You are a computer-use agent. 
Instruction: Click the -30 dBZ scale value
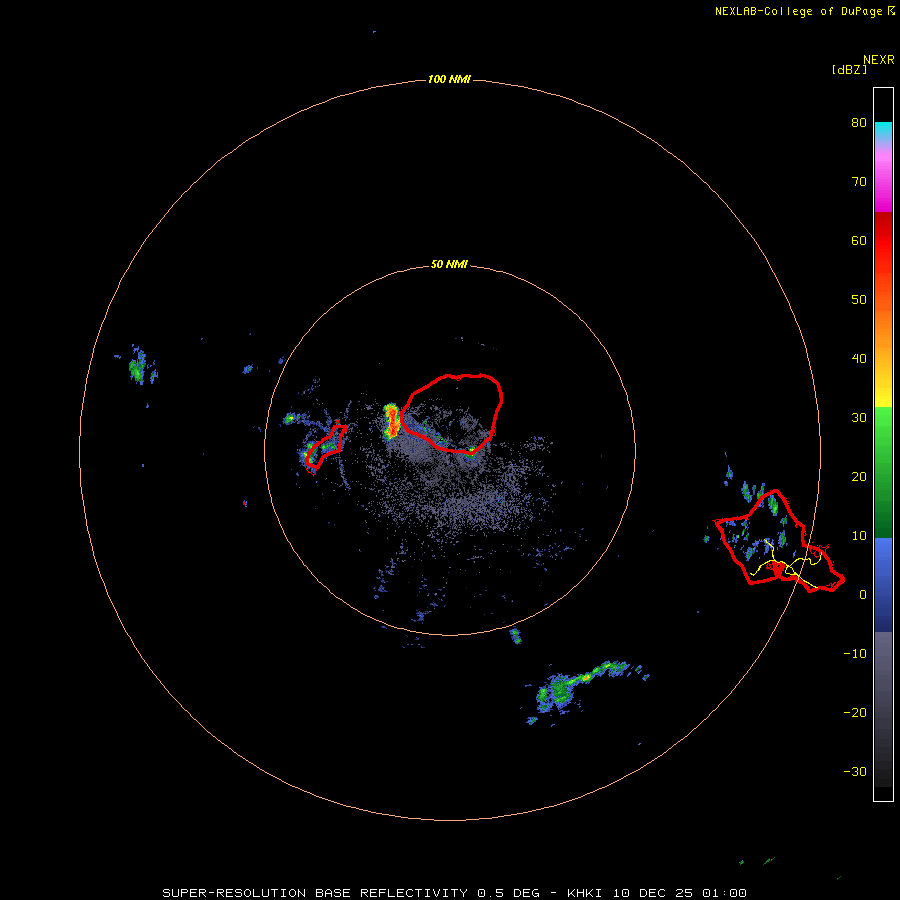[x=855, y=771]
